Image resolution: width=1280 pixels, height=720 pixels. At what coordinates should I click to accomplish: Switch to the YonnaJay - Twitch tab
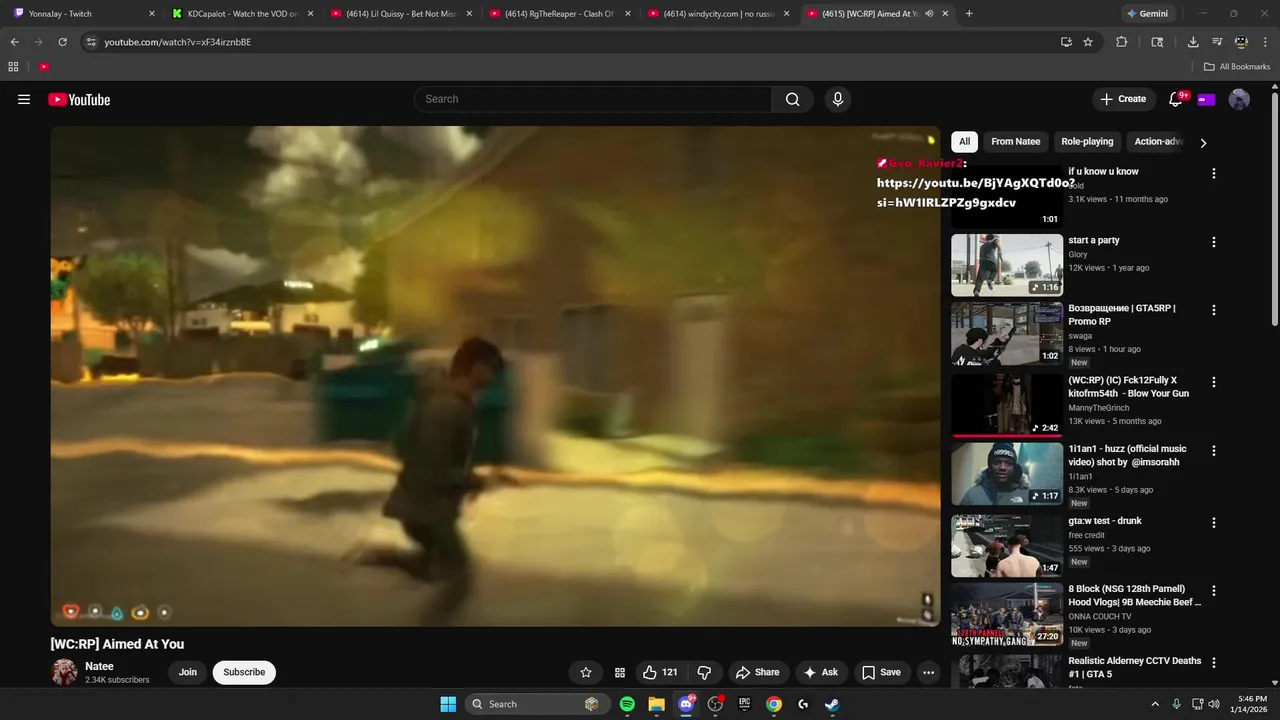click(x=82, y=14)
